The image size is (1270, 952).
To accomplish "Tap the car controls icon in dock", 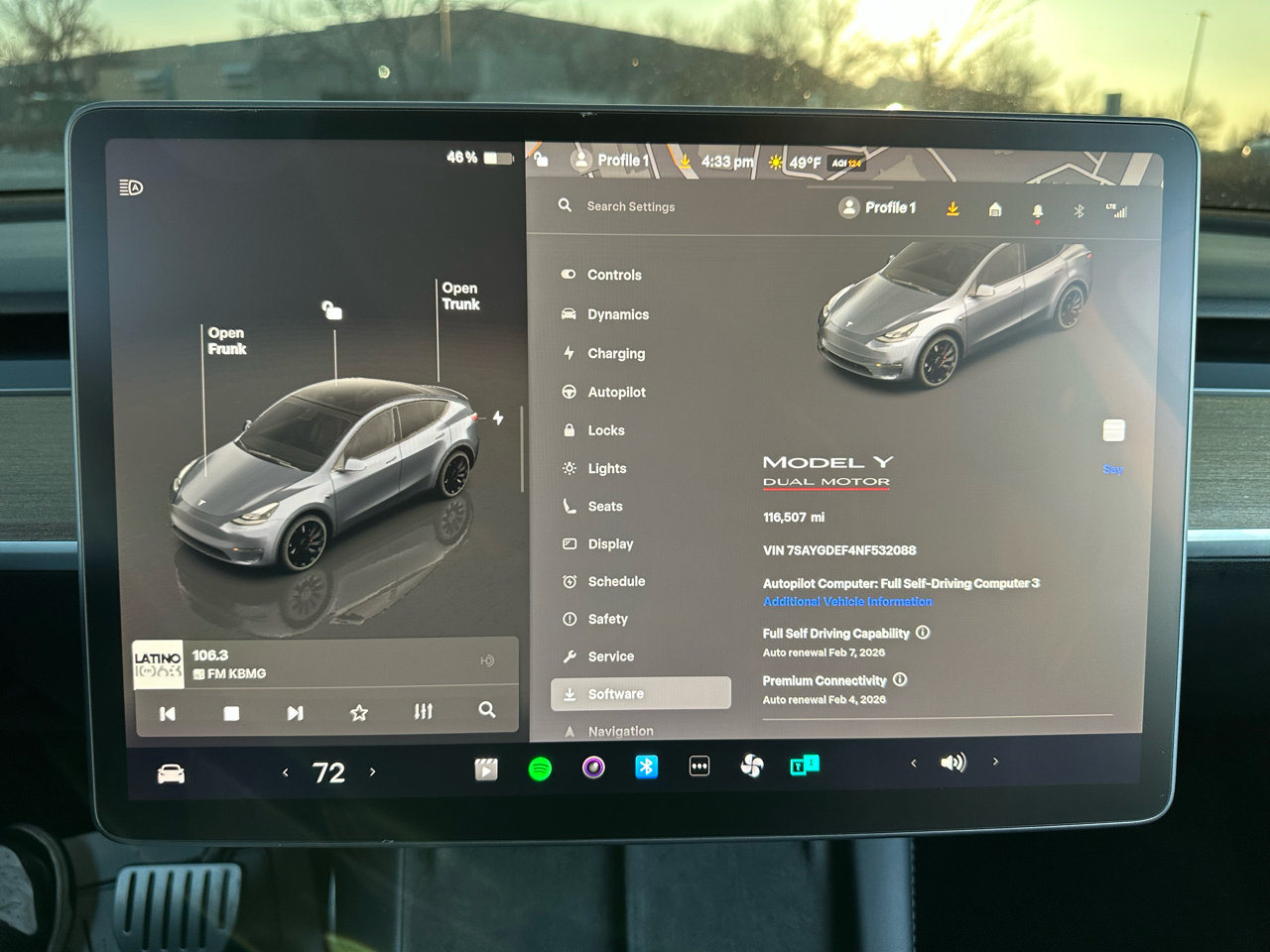I will (x=171, y=773).
